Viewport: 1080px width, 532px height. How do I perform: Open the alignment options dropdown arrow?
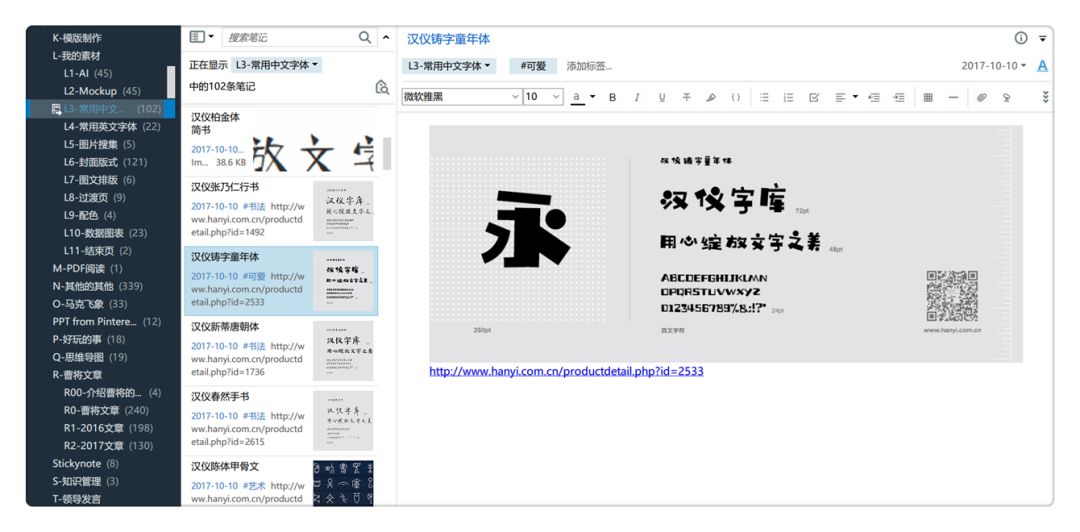(x=855, y=97)
